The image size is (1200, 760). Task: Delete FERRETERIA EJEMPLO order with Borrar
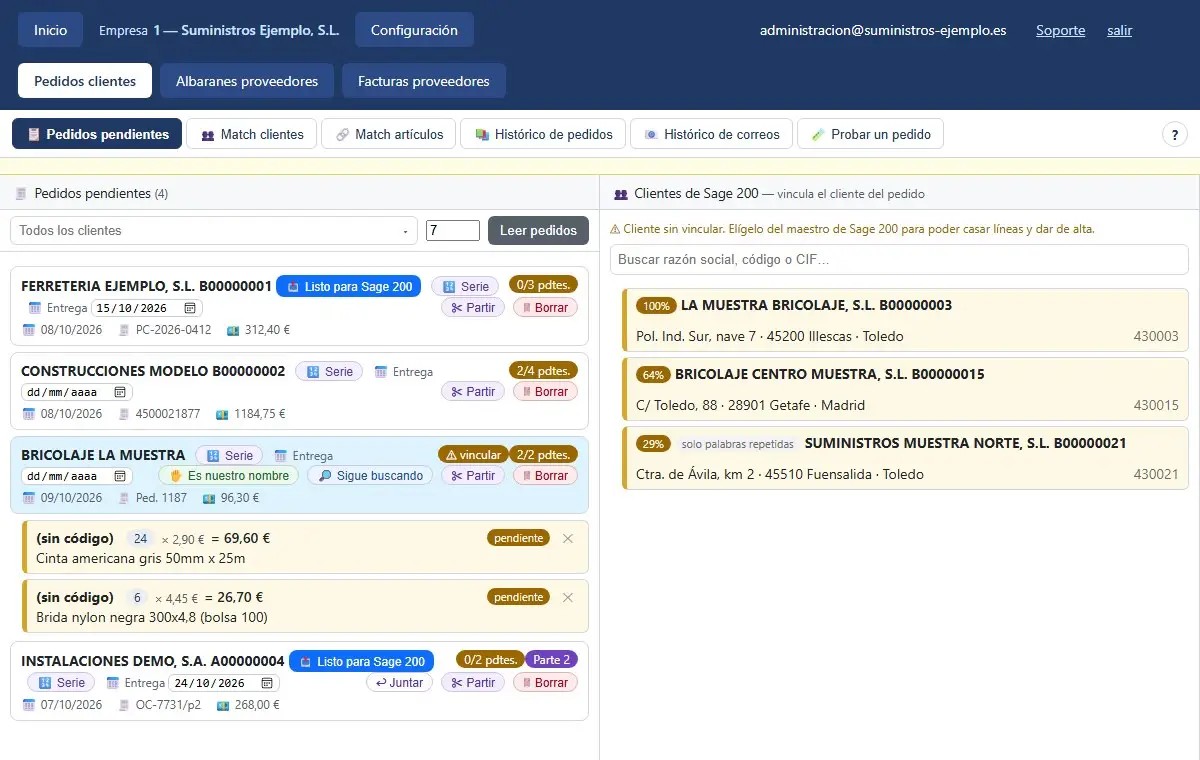coord(546,307)
